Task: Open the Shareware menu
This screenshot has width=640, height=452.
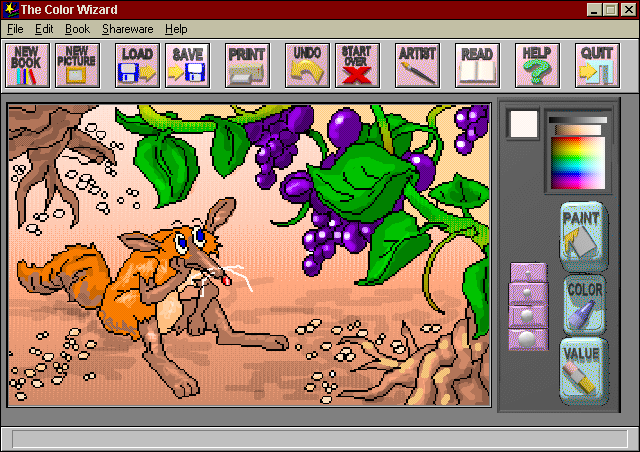Action: pyautogui.click(x=127, y=29)
